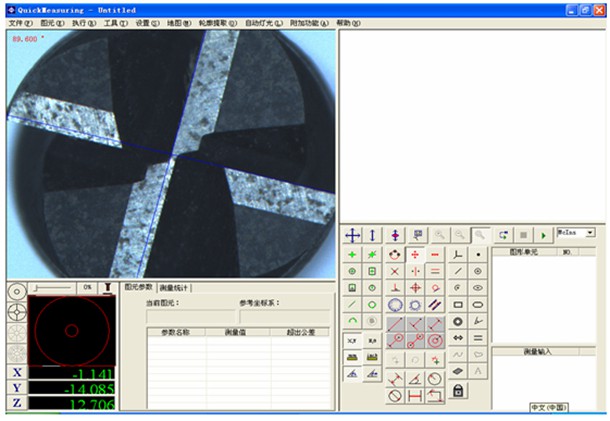The image size is (610, 421).
Task: Open the 文件 (File) menu
Action: pos(19,22)
